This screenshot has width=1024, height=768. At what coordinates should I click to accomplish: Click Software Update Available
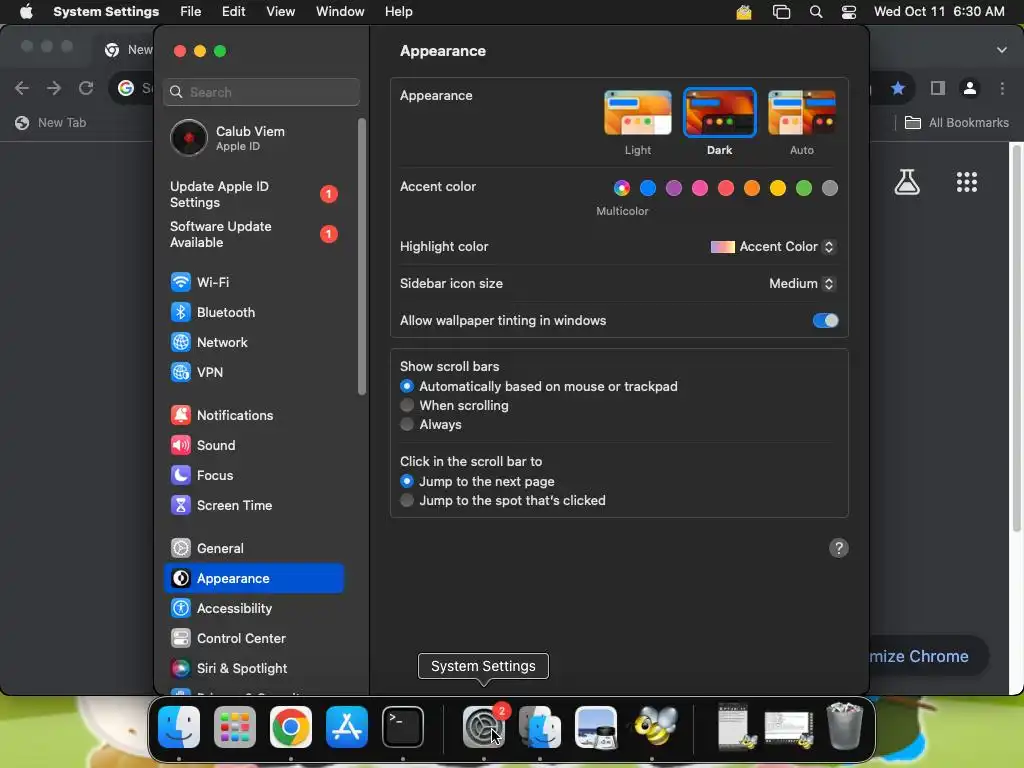[x=253, y=234]
